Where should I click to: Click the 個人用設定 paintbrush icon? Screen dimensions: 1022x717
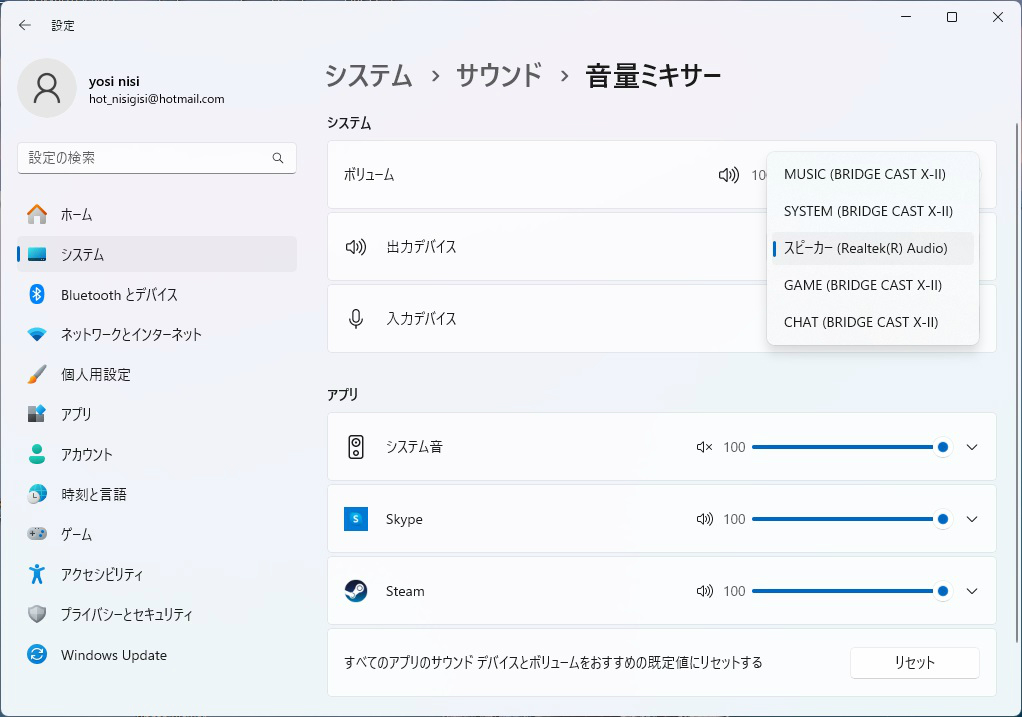click(37, 374)
